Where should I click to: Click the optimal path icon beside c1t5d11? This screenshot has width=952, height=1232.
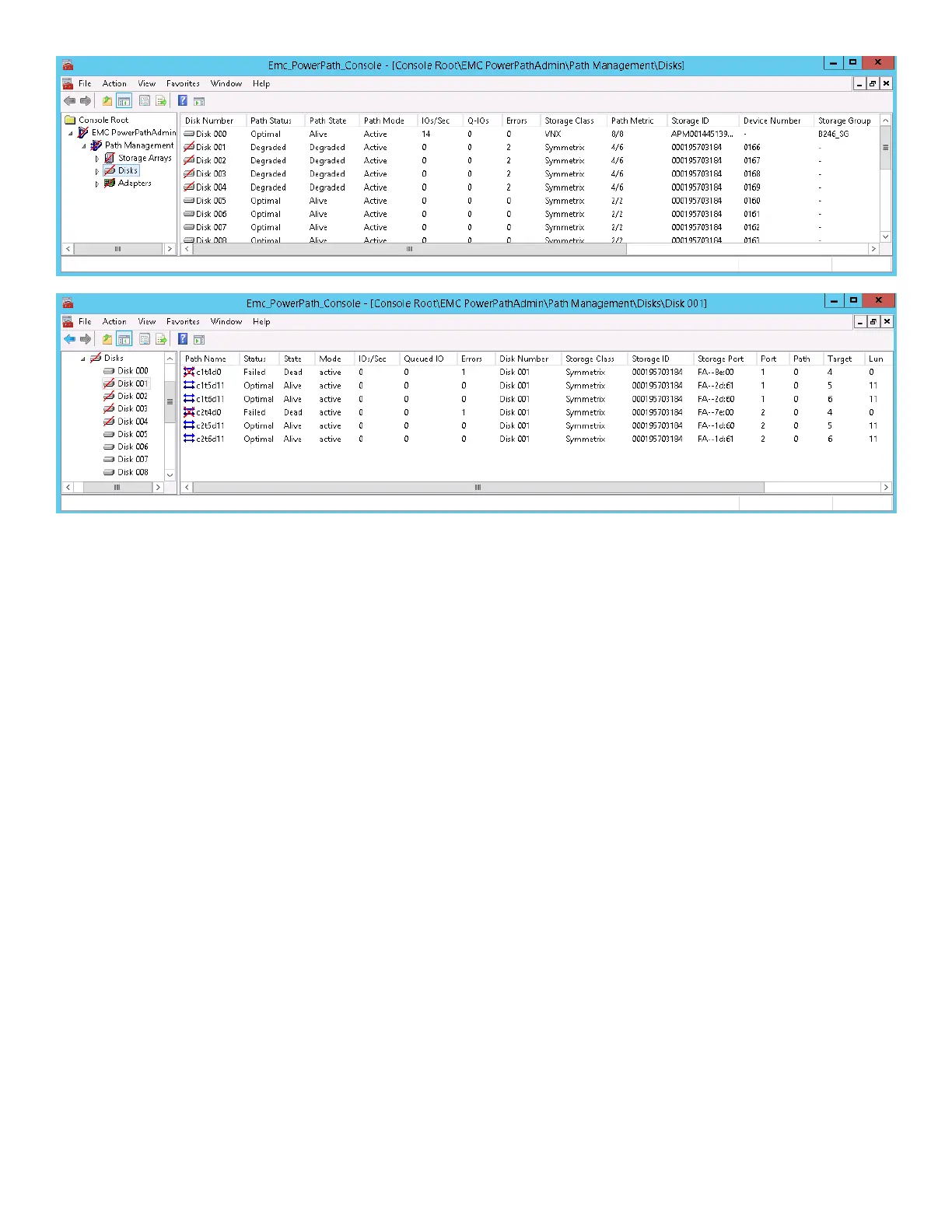point(189,385)
